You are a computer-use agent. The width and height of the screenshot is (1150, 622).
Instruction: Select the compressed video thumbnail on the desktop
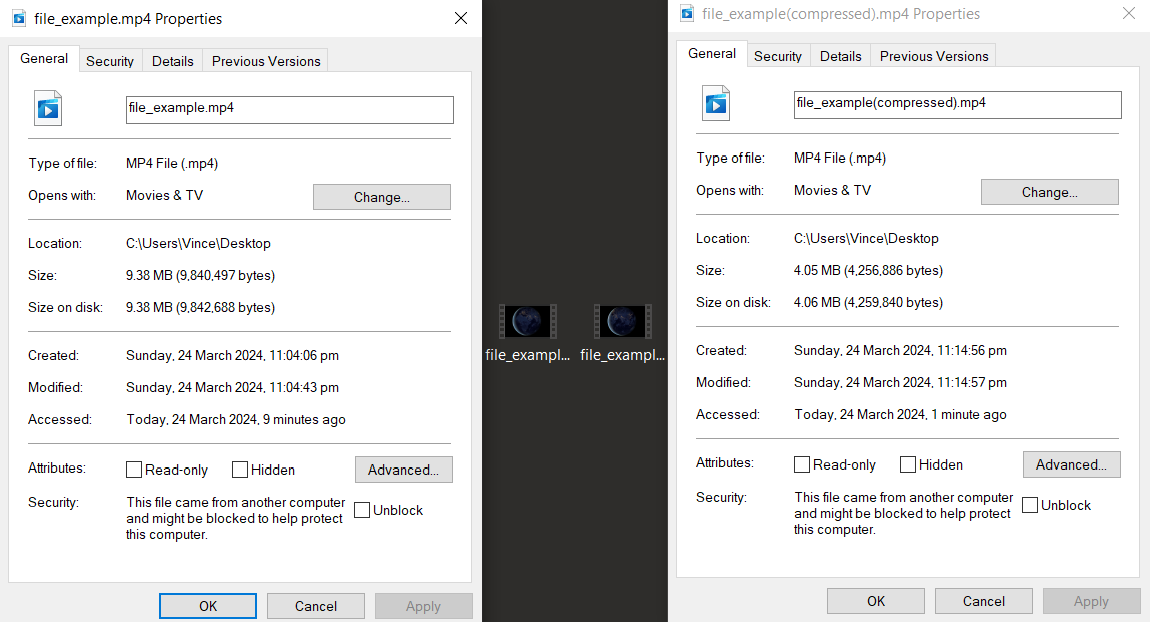[x=622, y=320]
